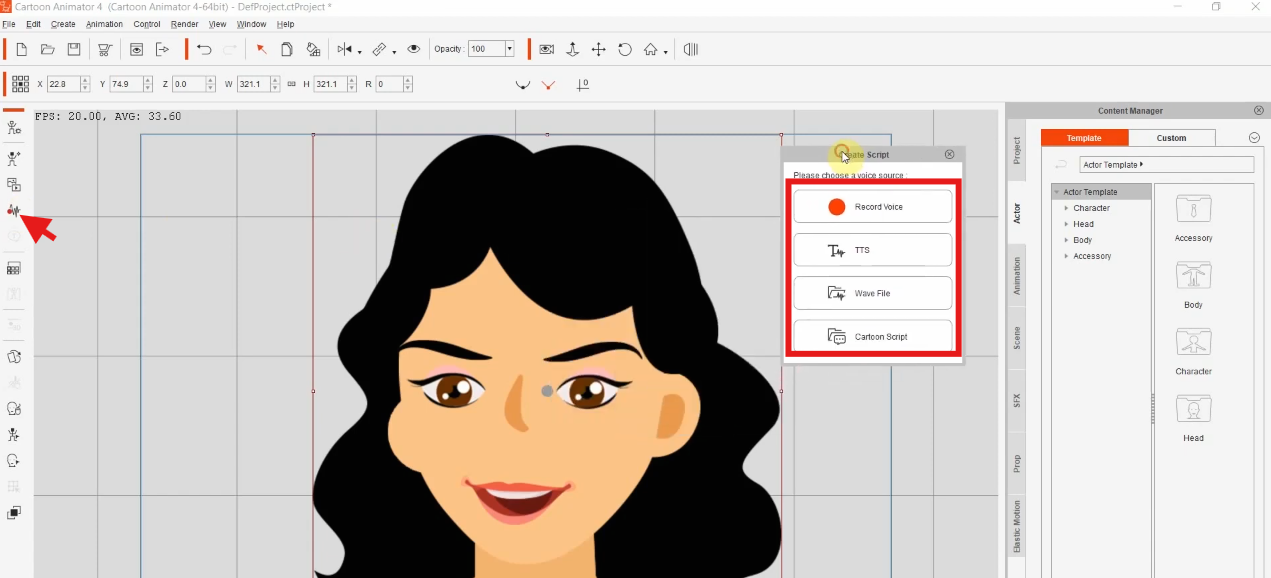The height and width of the screenshot is (578, 1271).
Task: Click the pan/move camera cross-arrows icon
Action: [x=599, y=49]
